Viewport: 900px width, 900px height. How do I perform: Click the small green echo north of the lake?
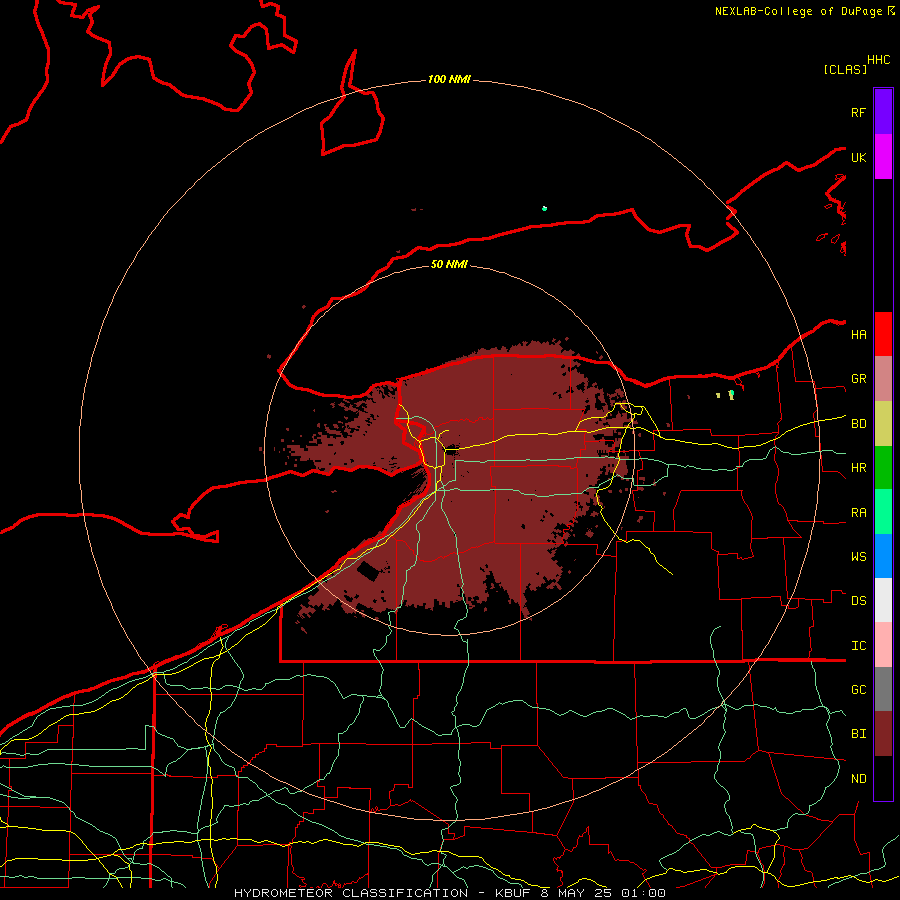(x=544, y=208)
